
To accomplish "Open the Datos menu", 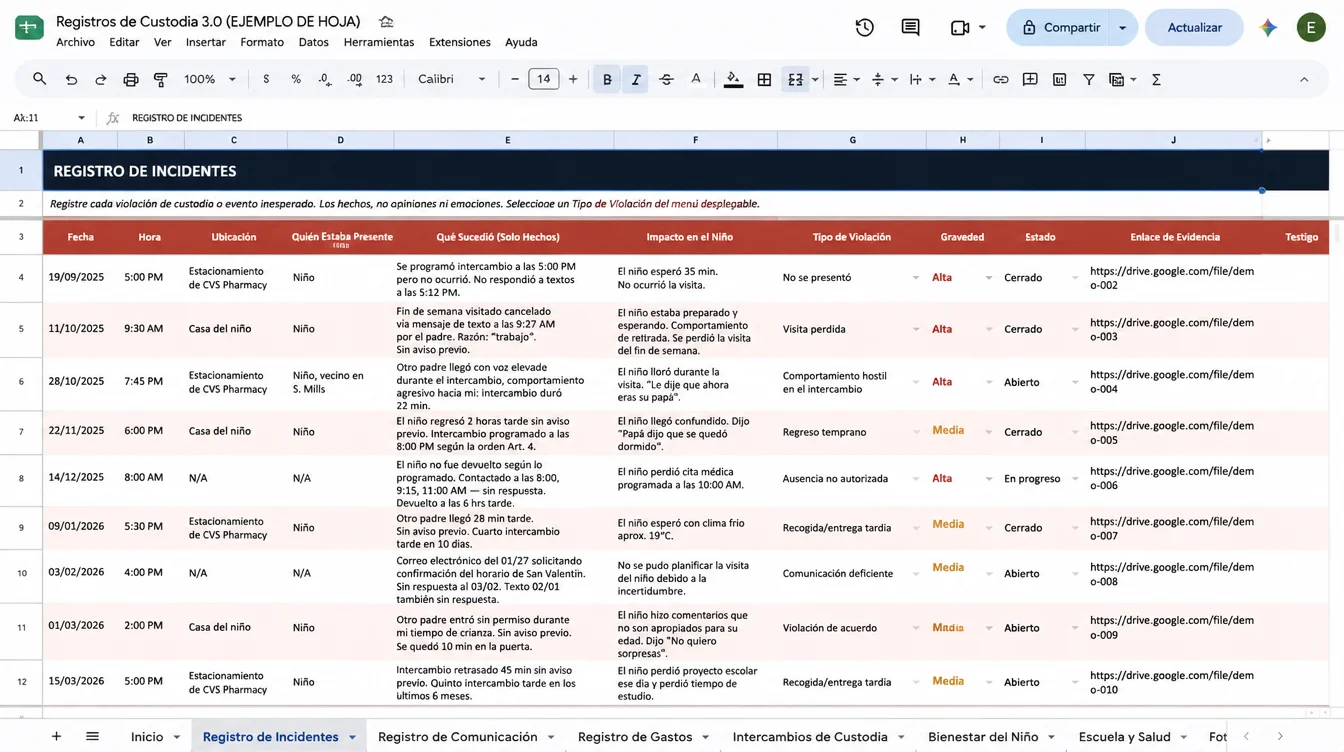I will [x=314, y=42].
